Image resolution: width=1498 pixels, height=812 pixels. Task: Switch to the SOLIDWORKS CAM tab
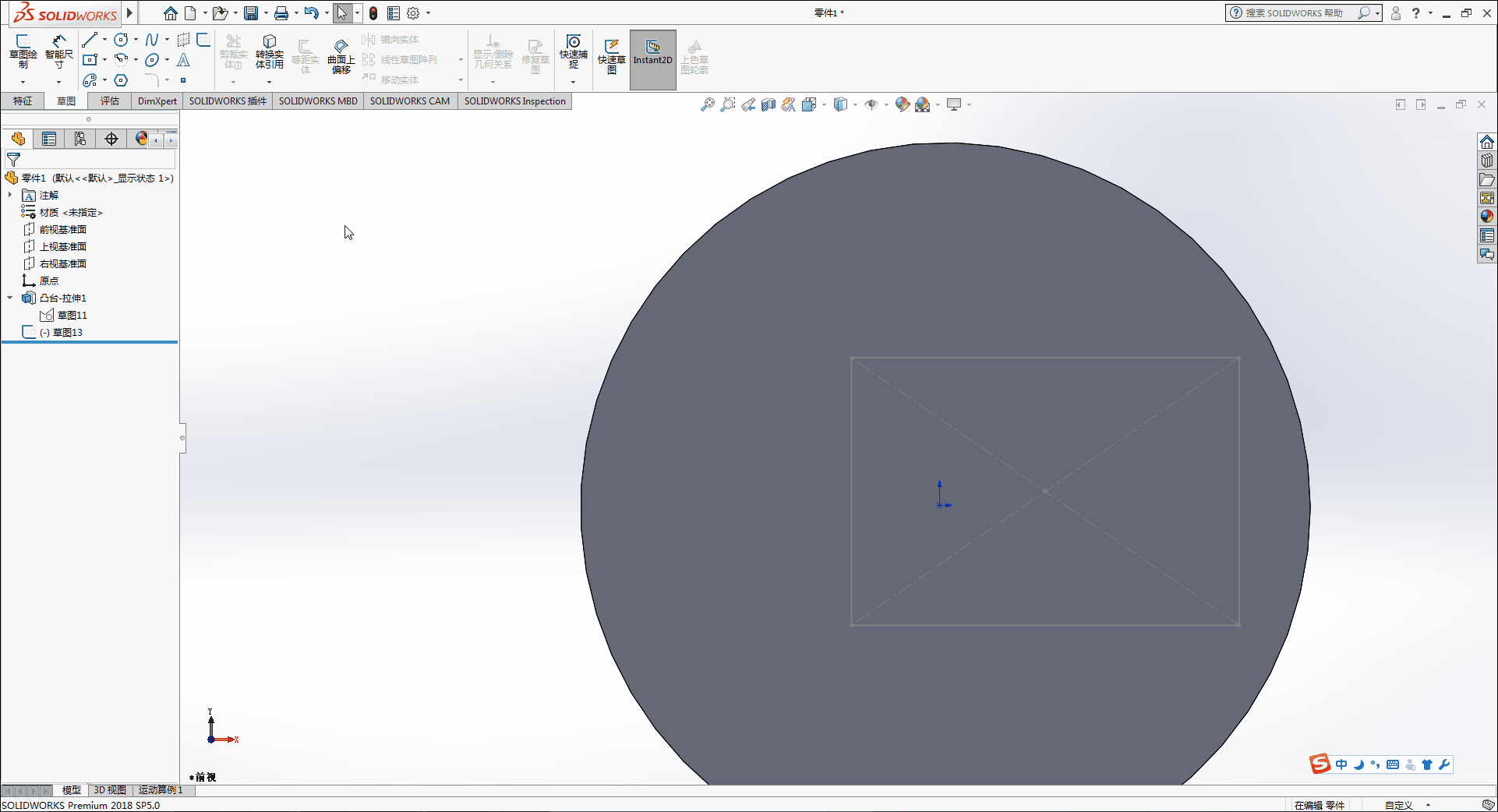pyautogui.click(x=410, y=101)
